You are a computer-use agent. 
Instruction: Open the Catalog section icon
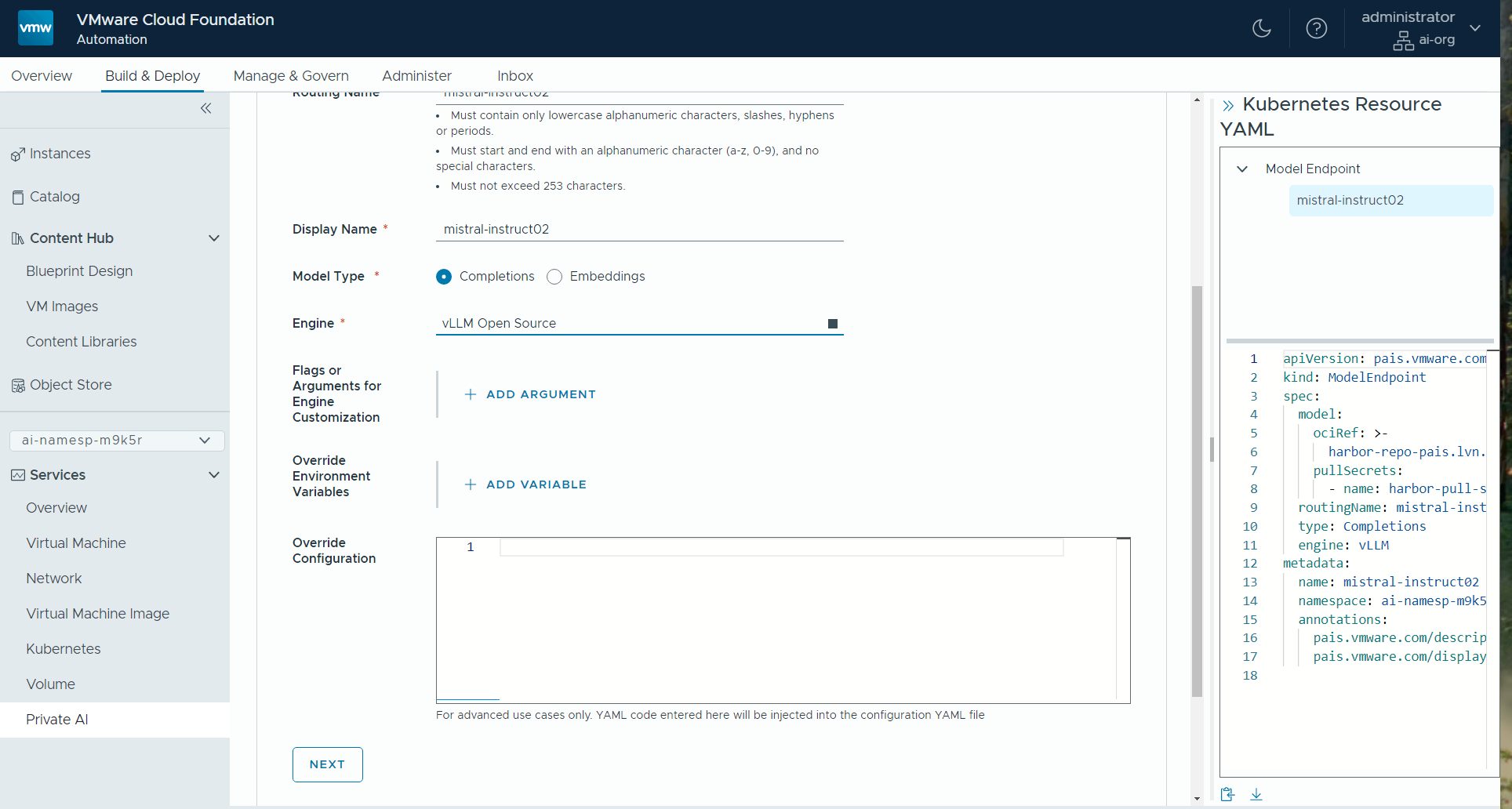pos(17,197)
